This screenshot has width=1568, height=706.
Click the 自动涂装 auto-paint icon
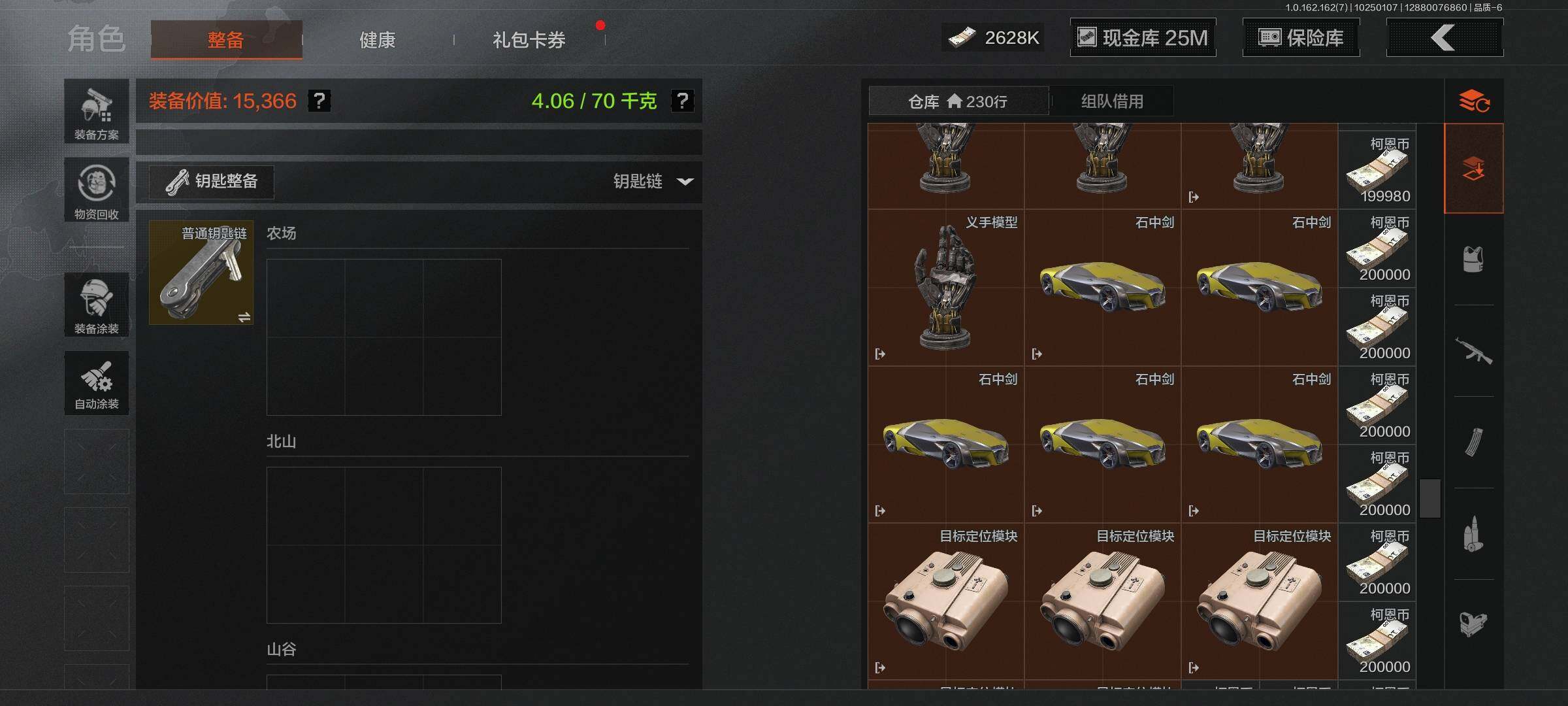point(97,383)
